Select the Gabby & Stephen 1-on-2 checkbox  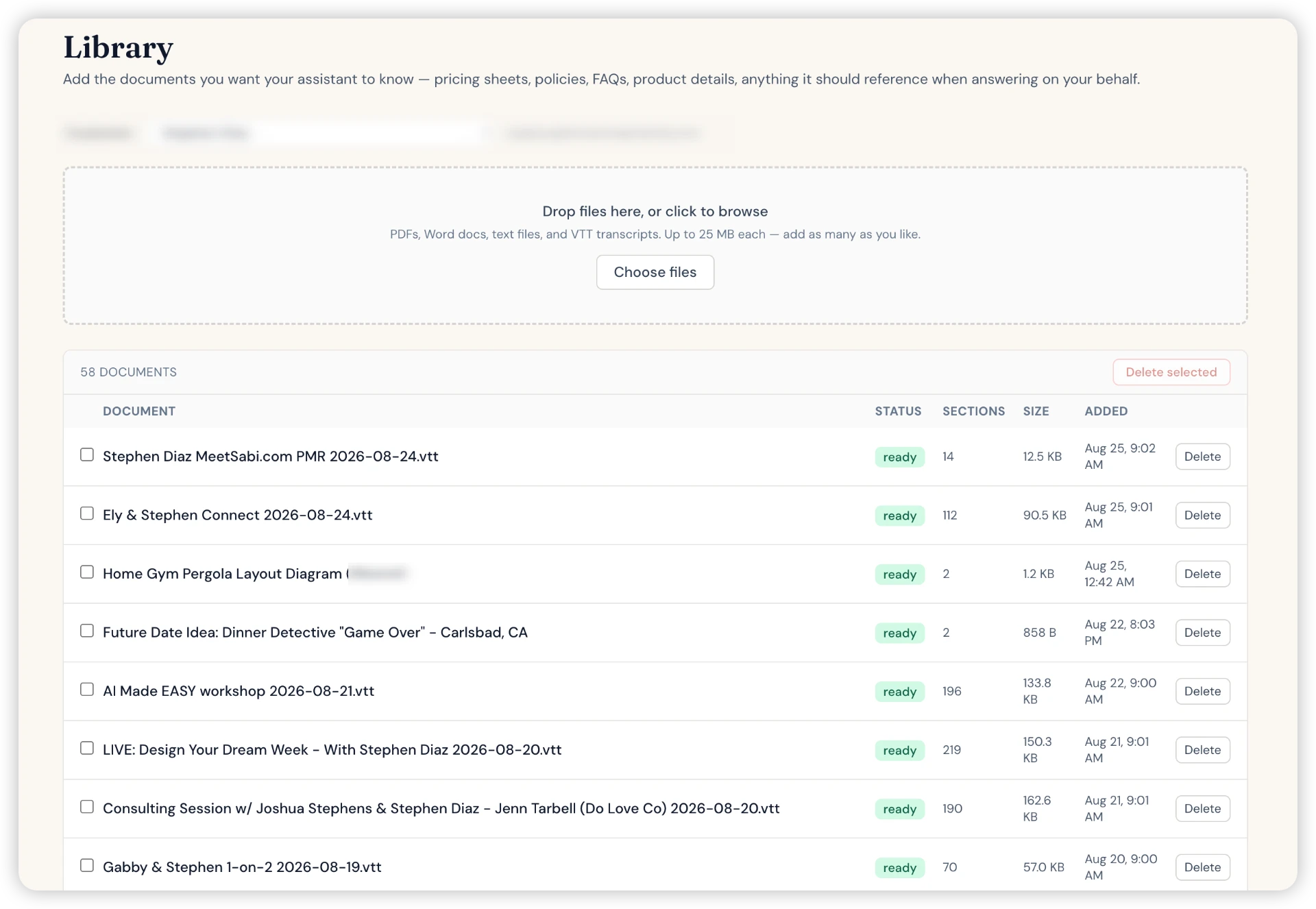coord(87,866)
